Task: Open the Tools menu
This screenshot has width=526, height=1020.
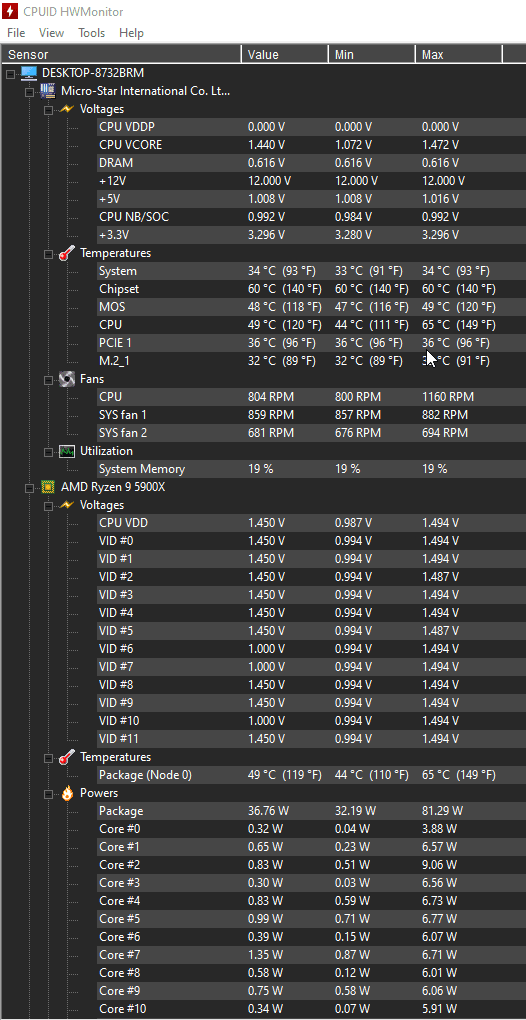Action: pos(92,33)
